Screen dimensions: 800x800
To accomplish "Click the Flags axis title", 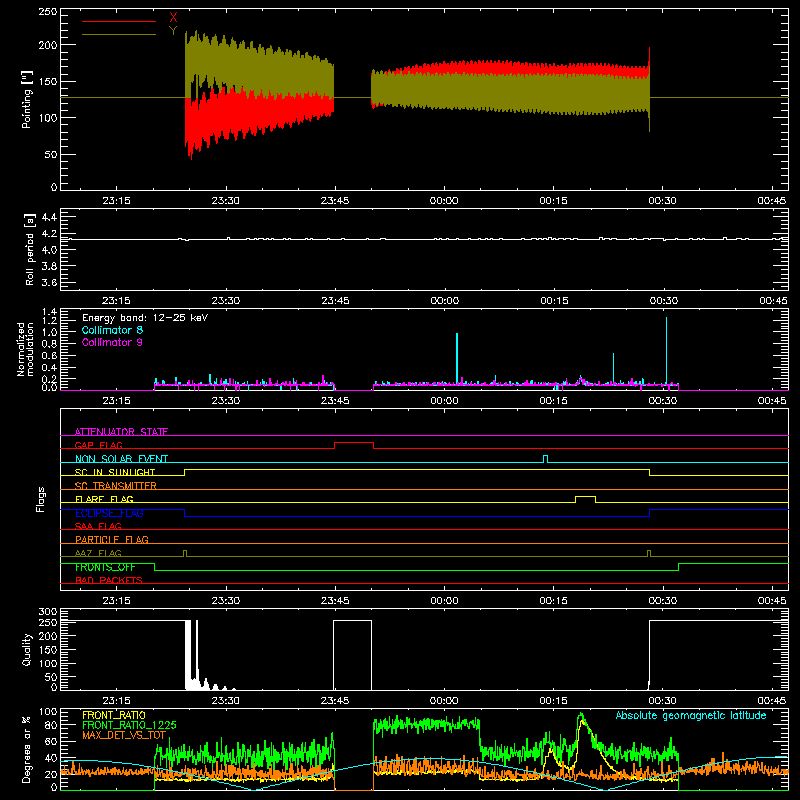I will tap(40, 499).
